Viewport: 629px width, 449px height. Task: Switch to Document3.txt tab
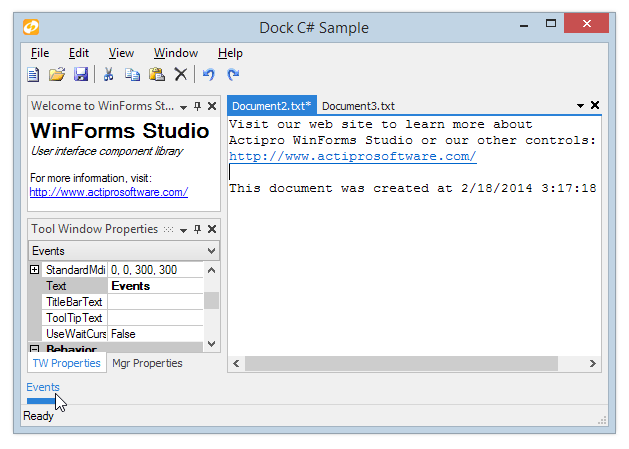coord(358,106)
